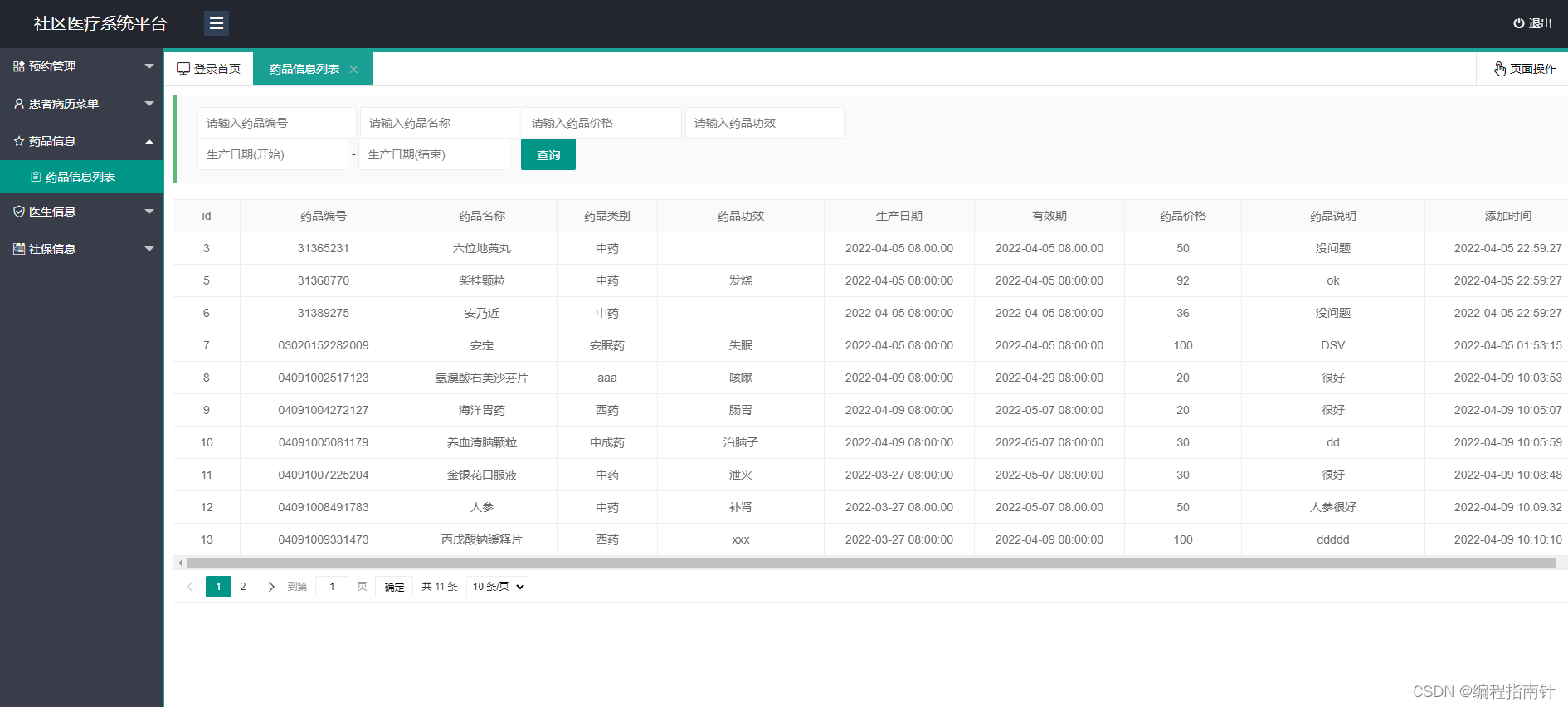The image size is (1568, 707).
Task: Switch to the 登录首页 tab
Action: click(209, 69)
